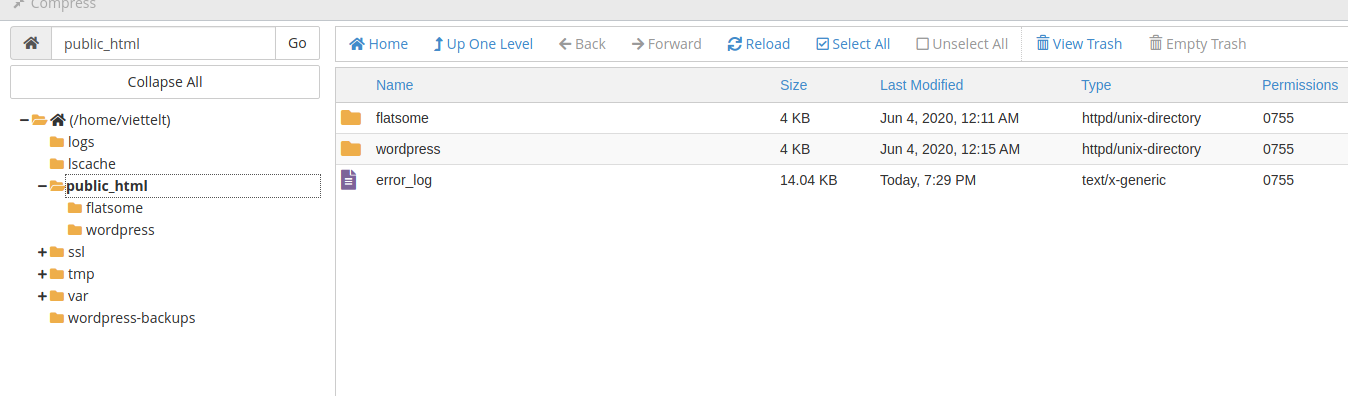This screenshot has width=1348, height=396.
Task: Sort files by Size column
Action: 793,85
